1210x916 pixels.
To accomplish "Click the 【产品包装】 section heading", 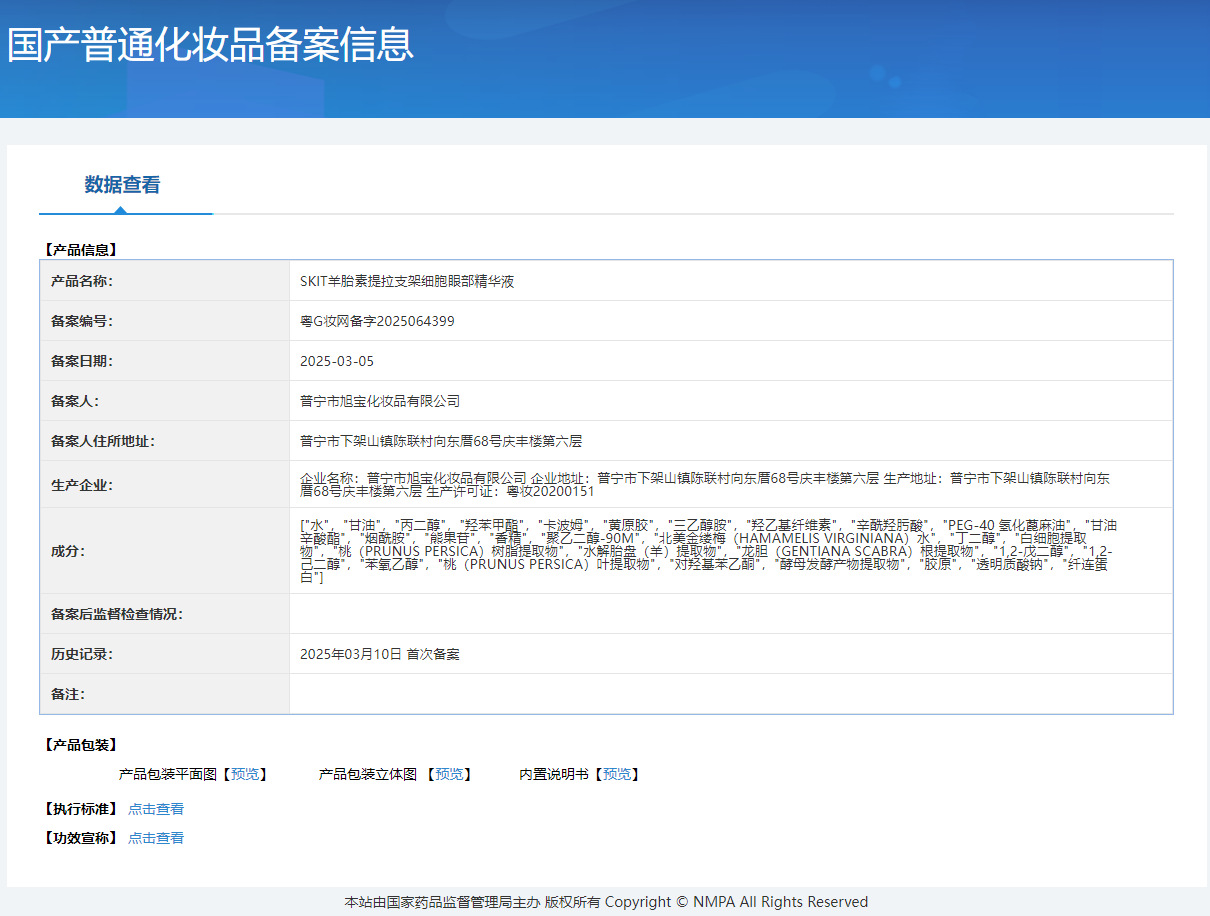I will pos(80,745).
